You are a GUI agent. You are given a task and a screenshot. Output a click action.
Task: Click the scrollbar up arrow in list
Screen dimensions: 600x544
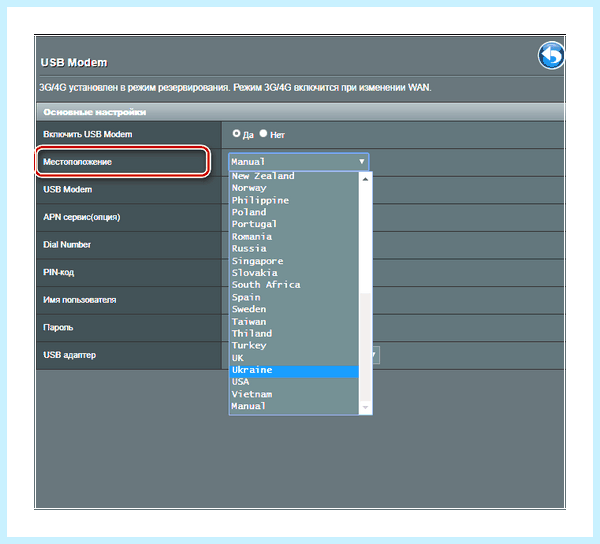[x=365, y=179]
